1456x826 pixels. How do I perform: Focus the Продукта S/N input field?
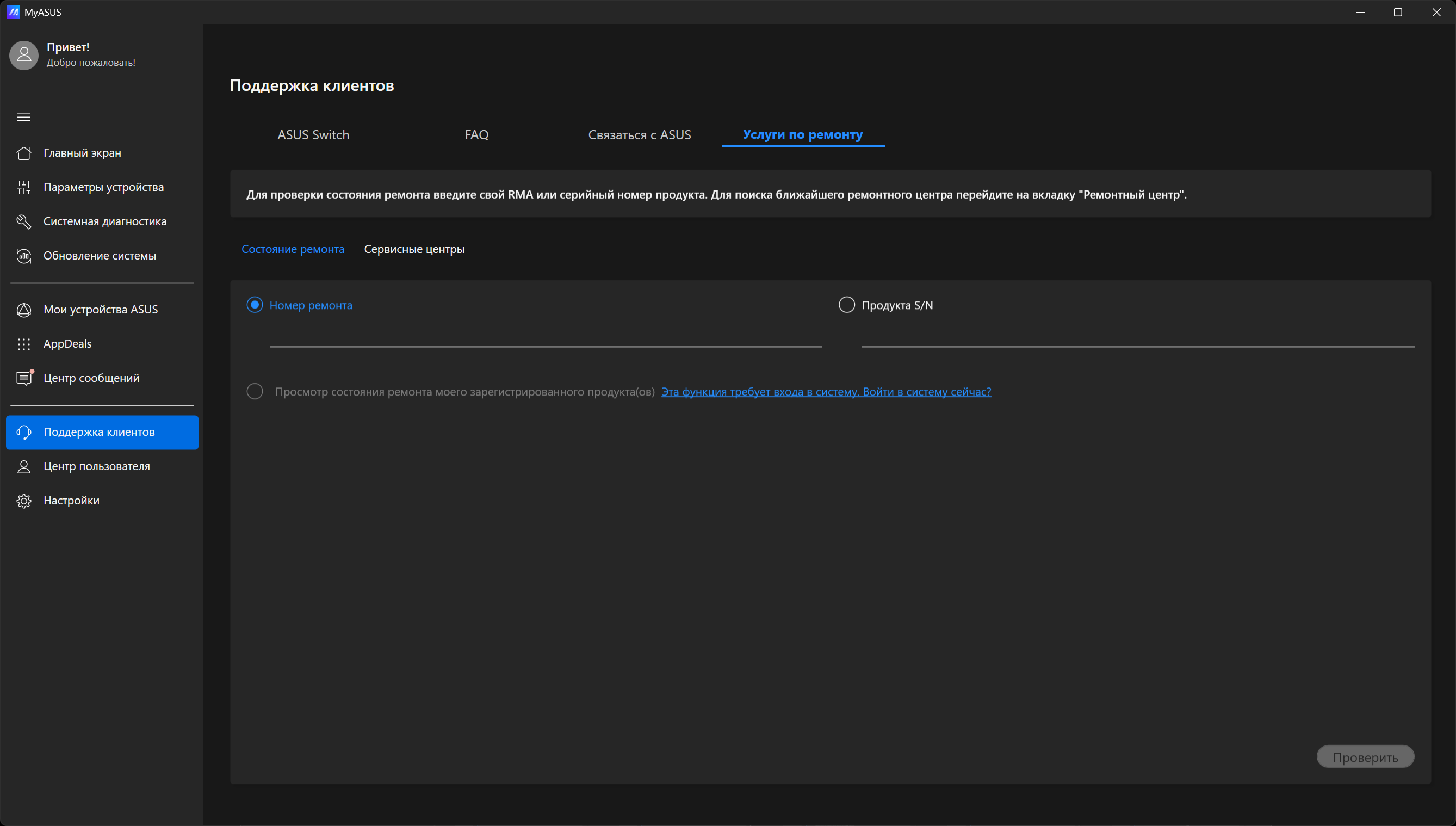1138,336
